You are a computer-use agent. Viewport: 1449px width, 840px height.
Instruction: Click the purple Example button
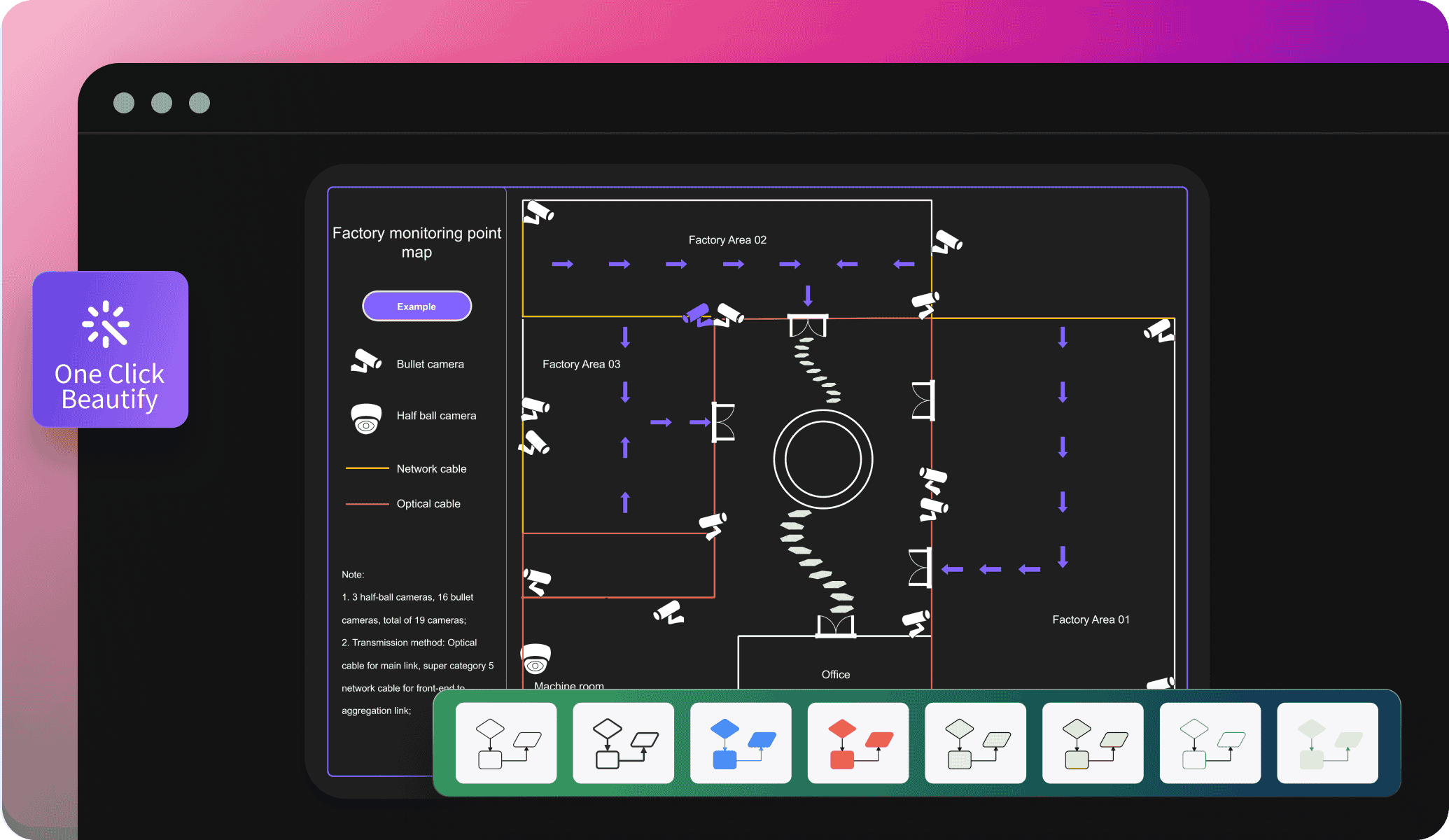tap(416, 307)
